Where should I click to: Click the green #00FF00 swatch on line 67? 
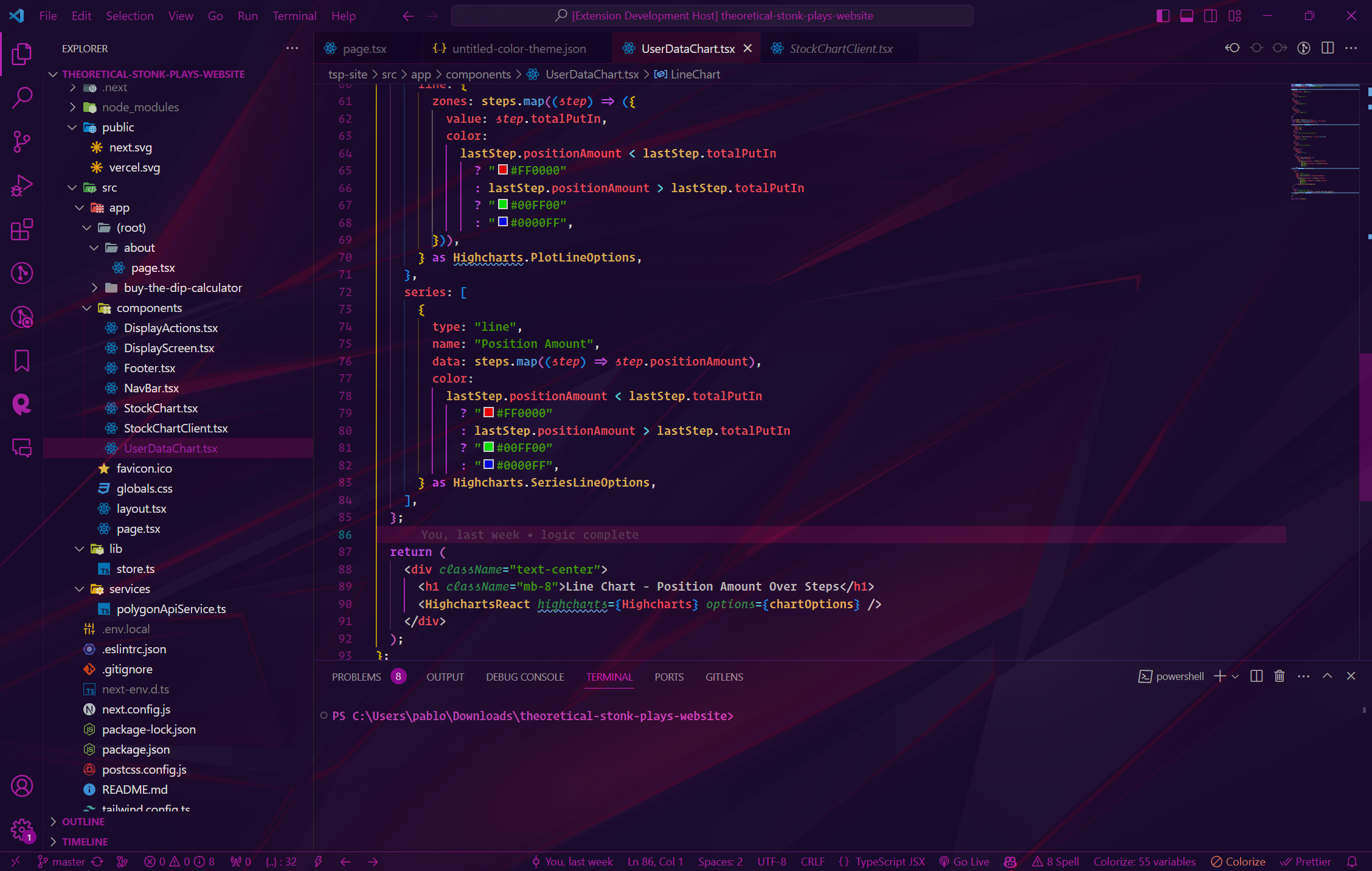point(503,204)
